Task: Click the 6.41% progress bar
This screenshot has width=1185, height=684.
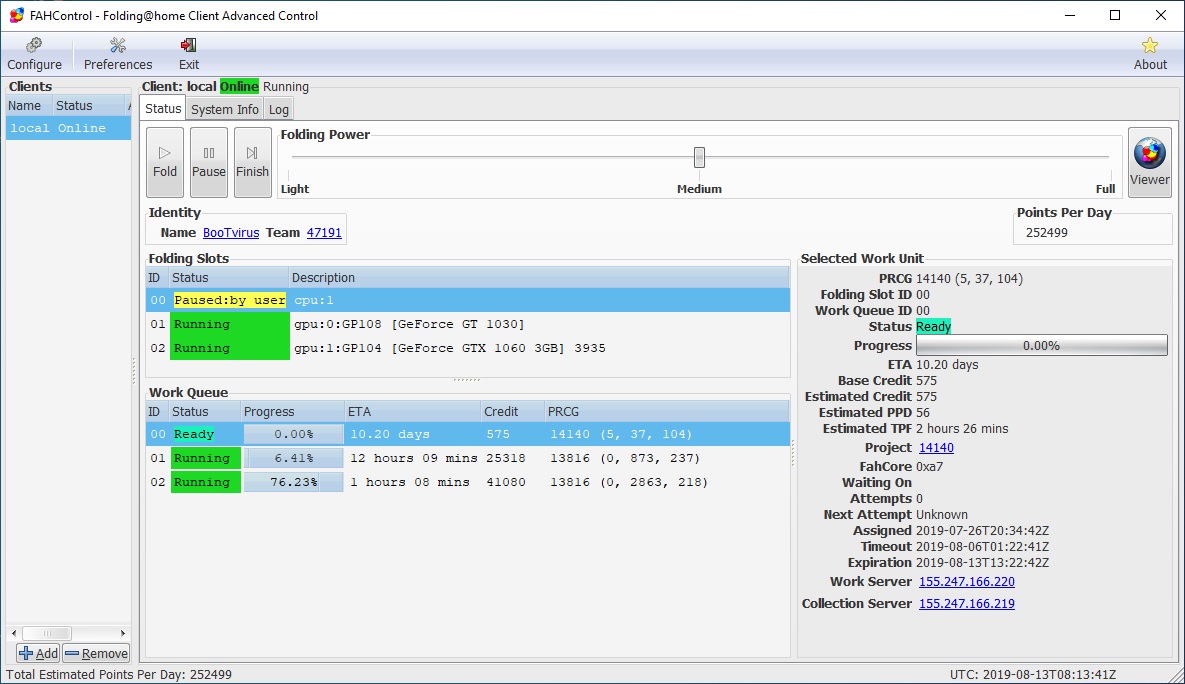Action: pos(292,458)
